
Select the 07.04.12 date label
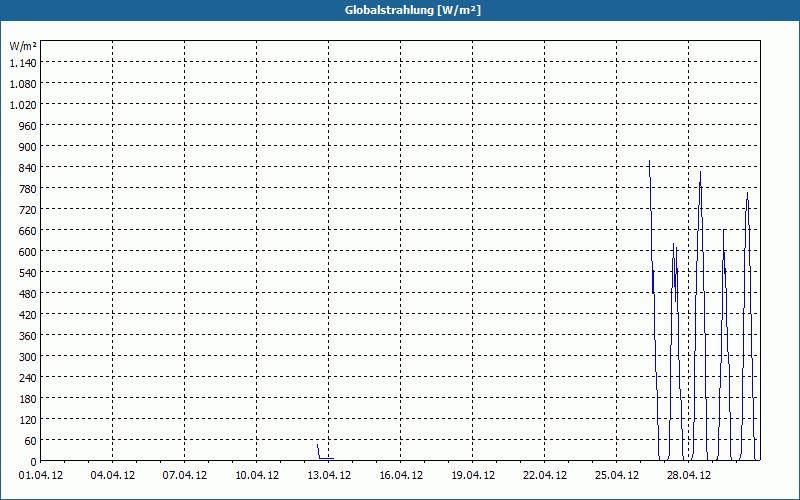point(185,476)
